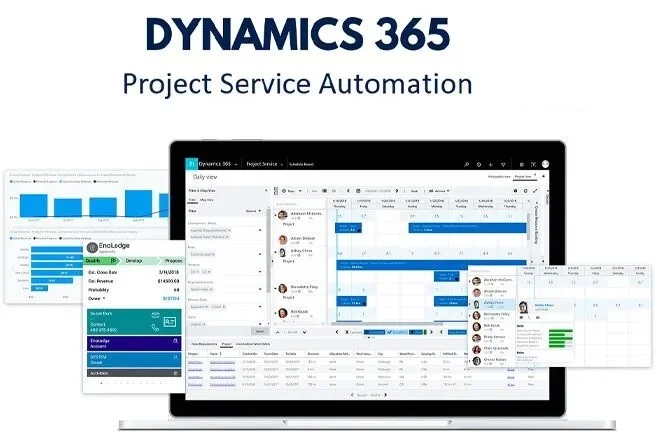Image resolution: width=655 pixels, height=433 pixels.
Task: Open Abraham McCormick's resource avatar
Action: click(x=280, y=216)
